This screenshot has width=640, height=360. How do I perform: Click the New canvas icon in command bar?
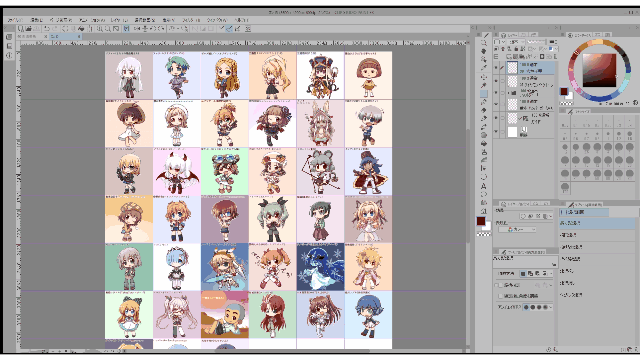pos(20,29)
